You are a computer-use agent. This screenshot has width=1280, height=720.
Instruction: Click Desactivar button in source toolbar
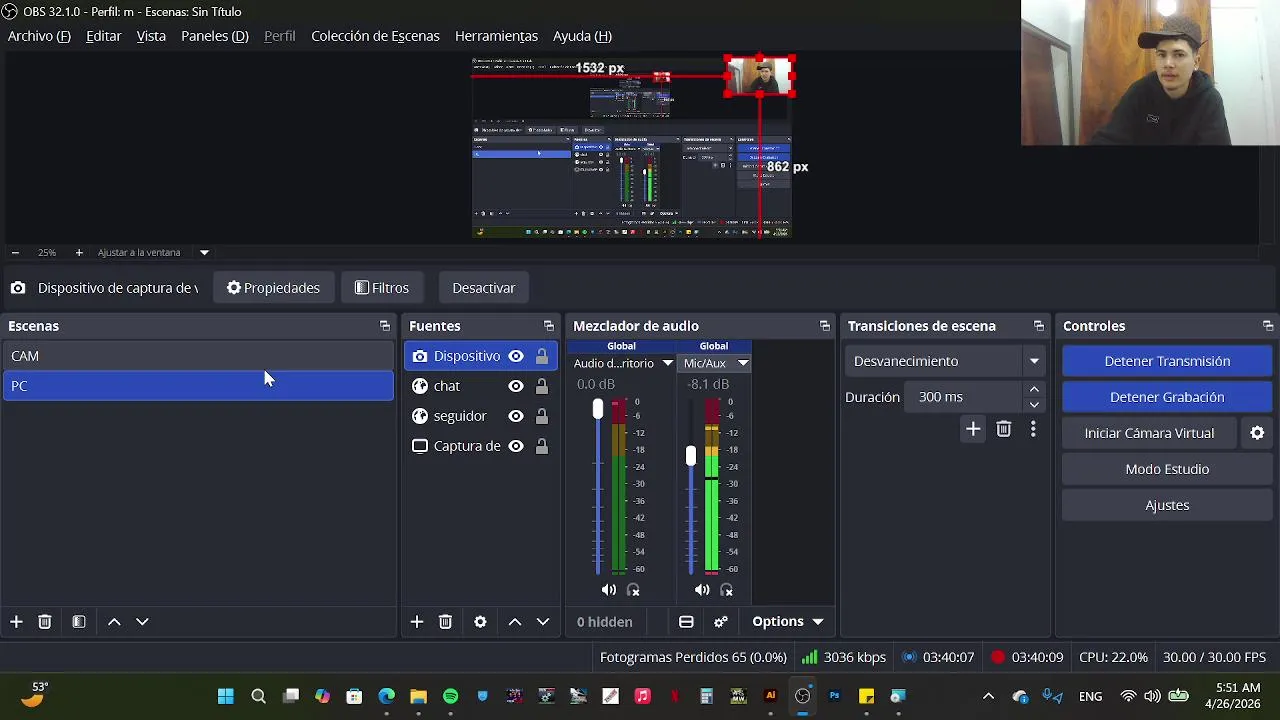pos(484,288)
